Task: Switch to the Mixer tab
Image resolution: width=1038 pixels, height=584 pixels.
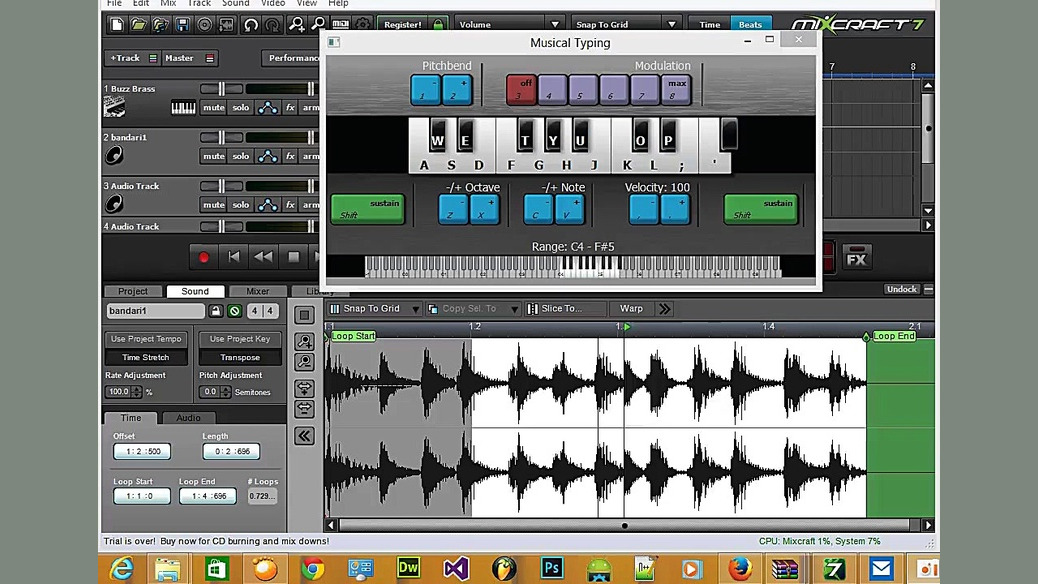Action: (257, 291)
